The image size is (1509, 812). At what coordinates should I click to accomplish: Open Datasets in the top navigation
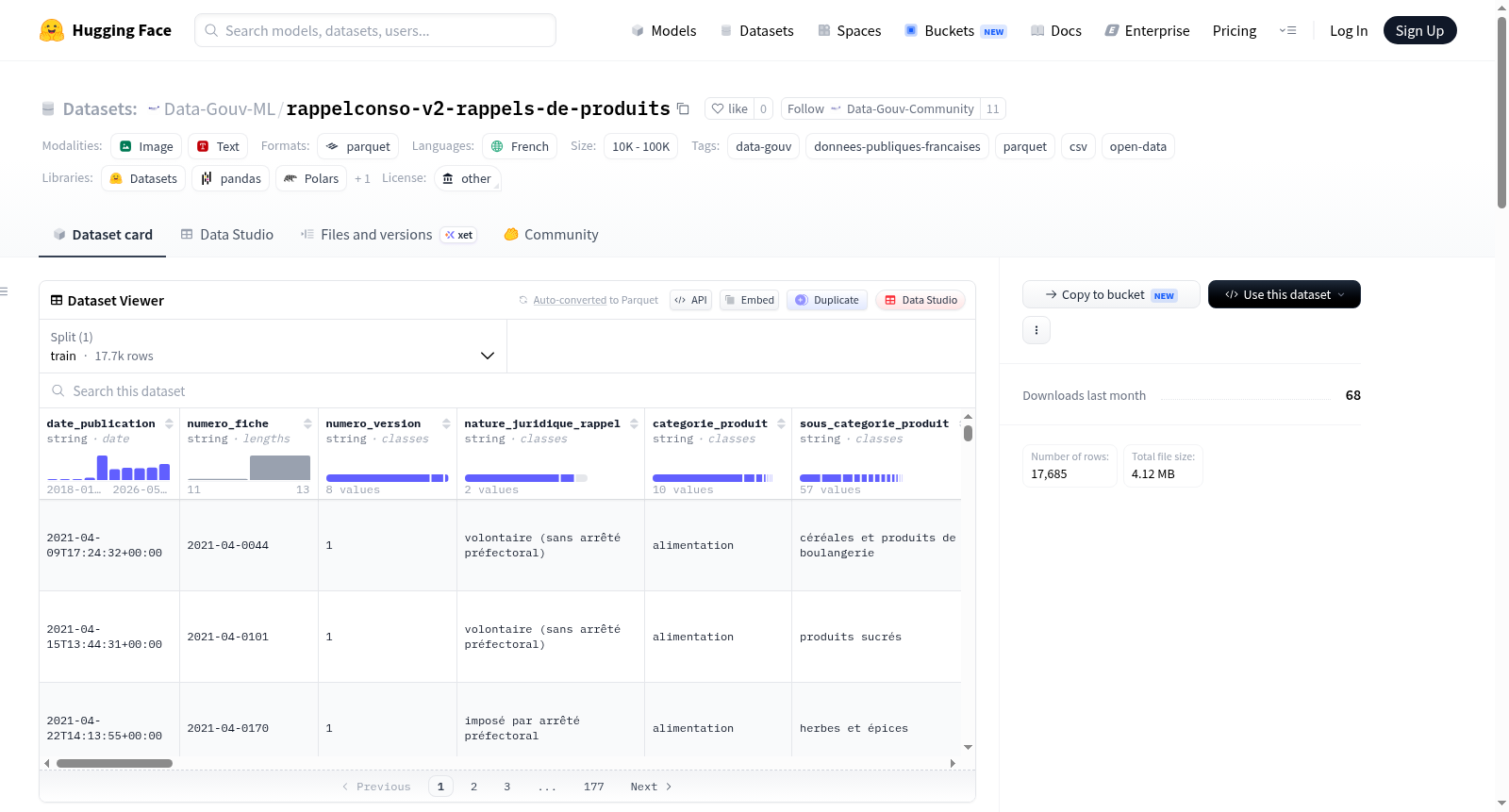pyautogui.click(x=756, y=31)
